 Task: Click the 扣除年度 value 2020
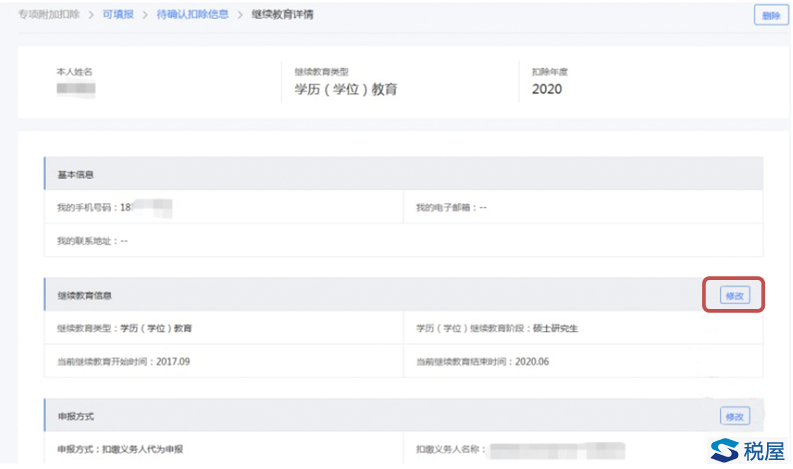[x=546, y=89]
